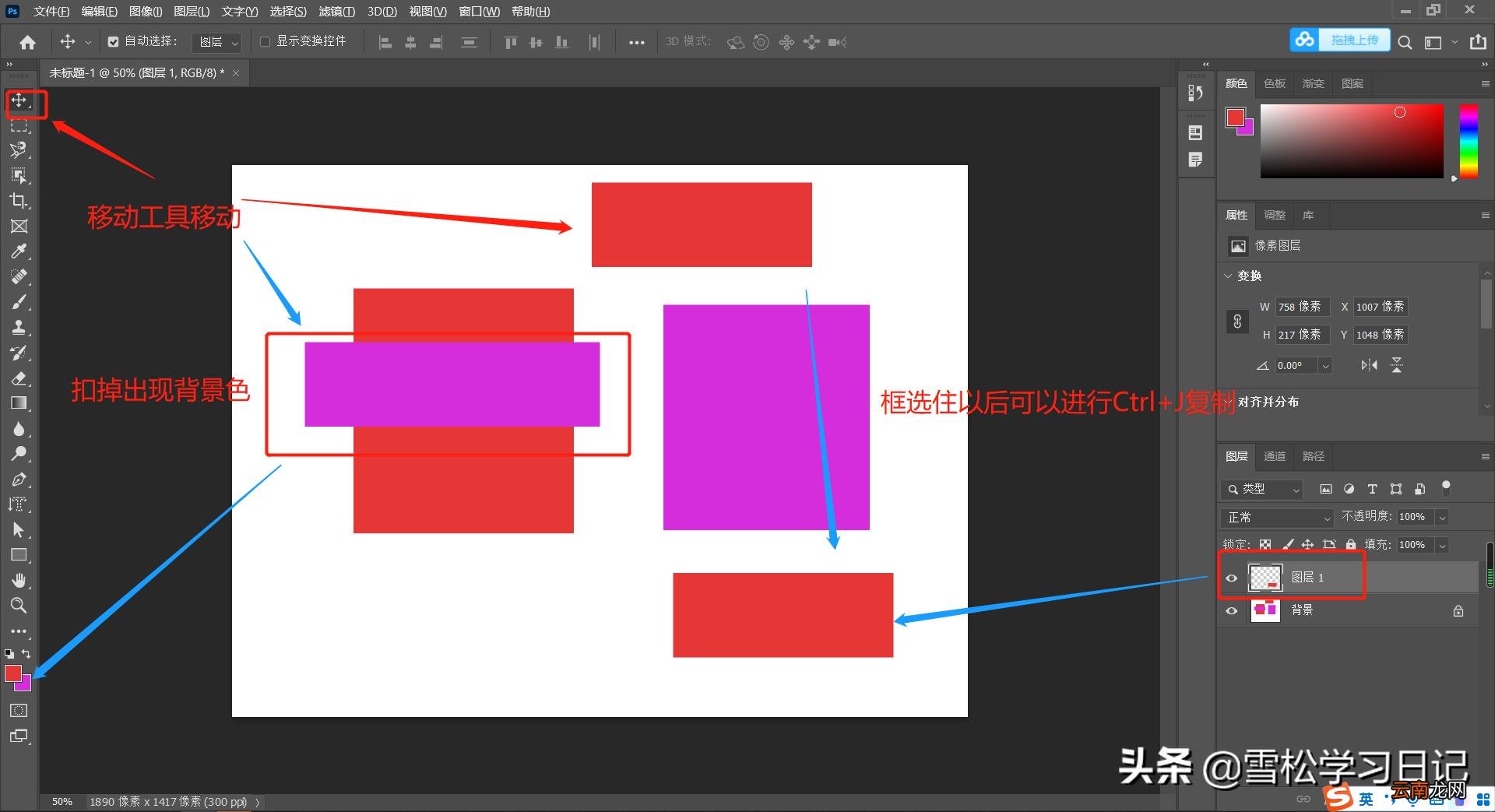1495x812 pixels.
Task: Select the Frame tool
Action: [19, 226]
